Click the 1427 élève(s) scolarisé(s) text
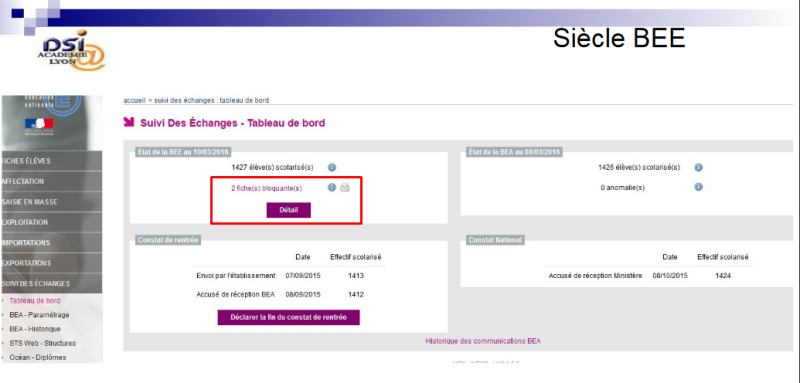 click(272, 167)
